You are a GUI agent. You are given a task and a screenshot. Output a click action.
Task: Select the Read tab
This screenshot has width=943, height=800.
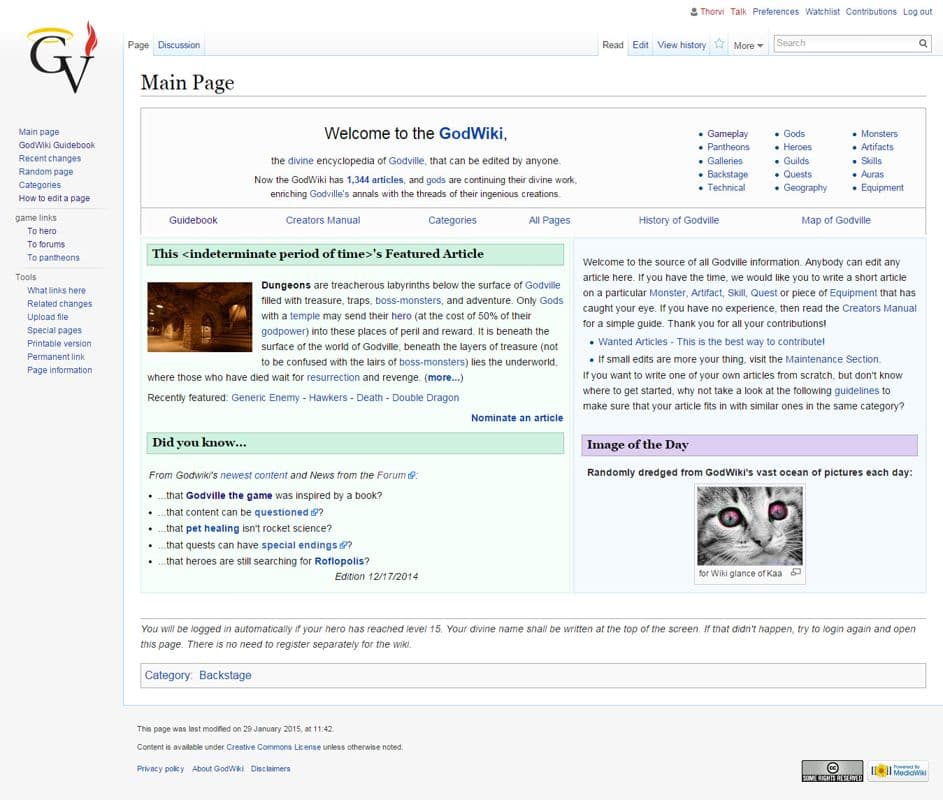click(613, 45)
